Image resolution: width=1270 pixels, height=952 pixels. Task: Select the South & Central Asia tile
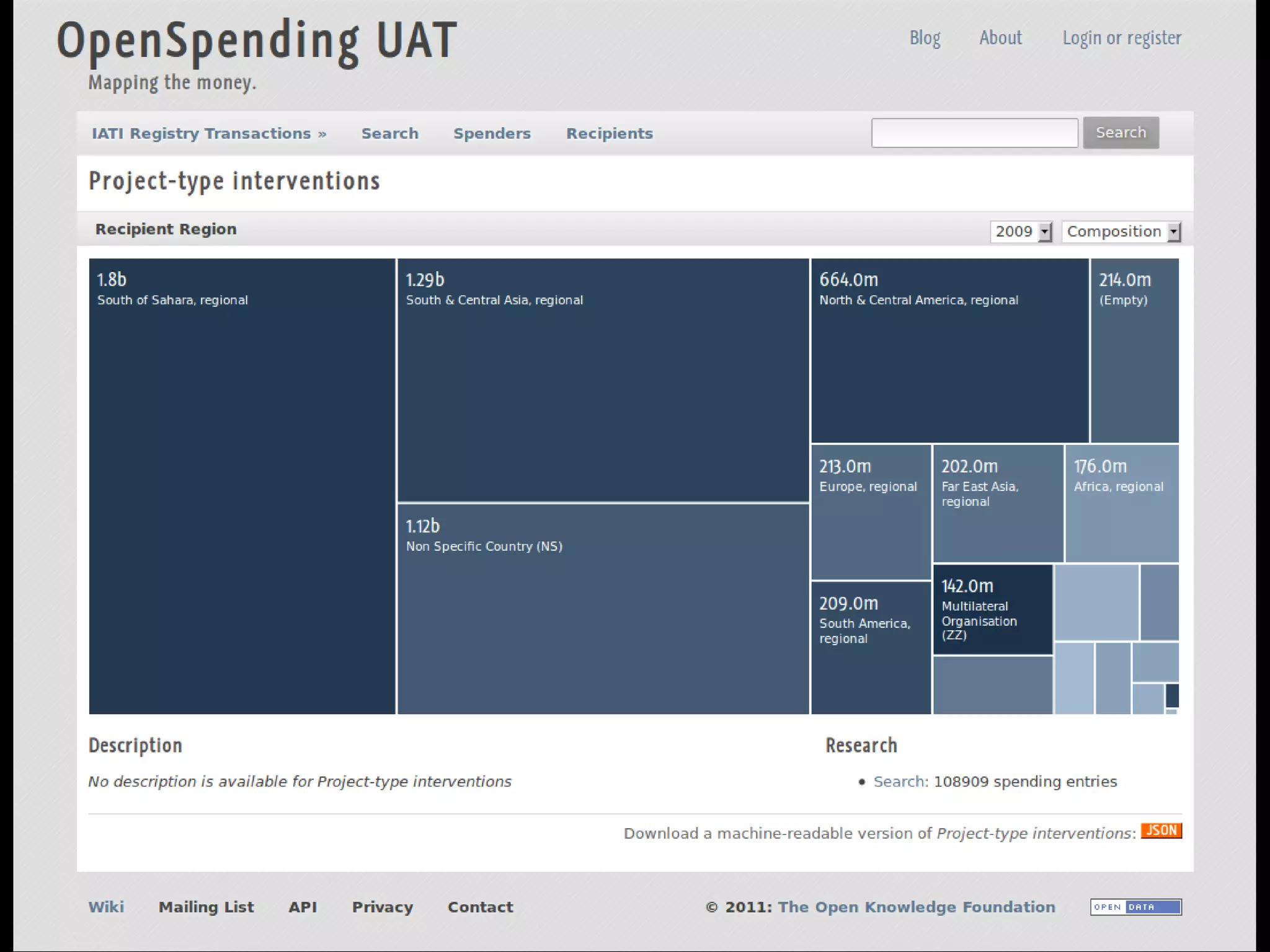click(603, 379)
